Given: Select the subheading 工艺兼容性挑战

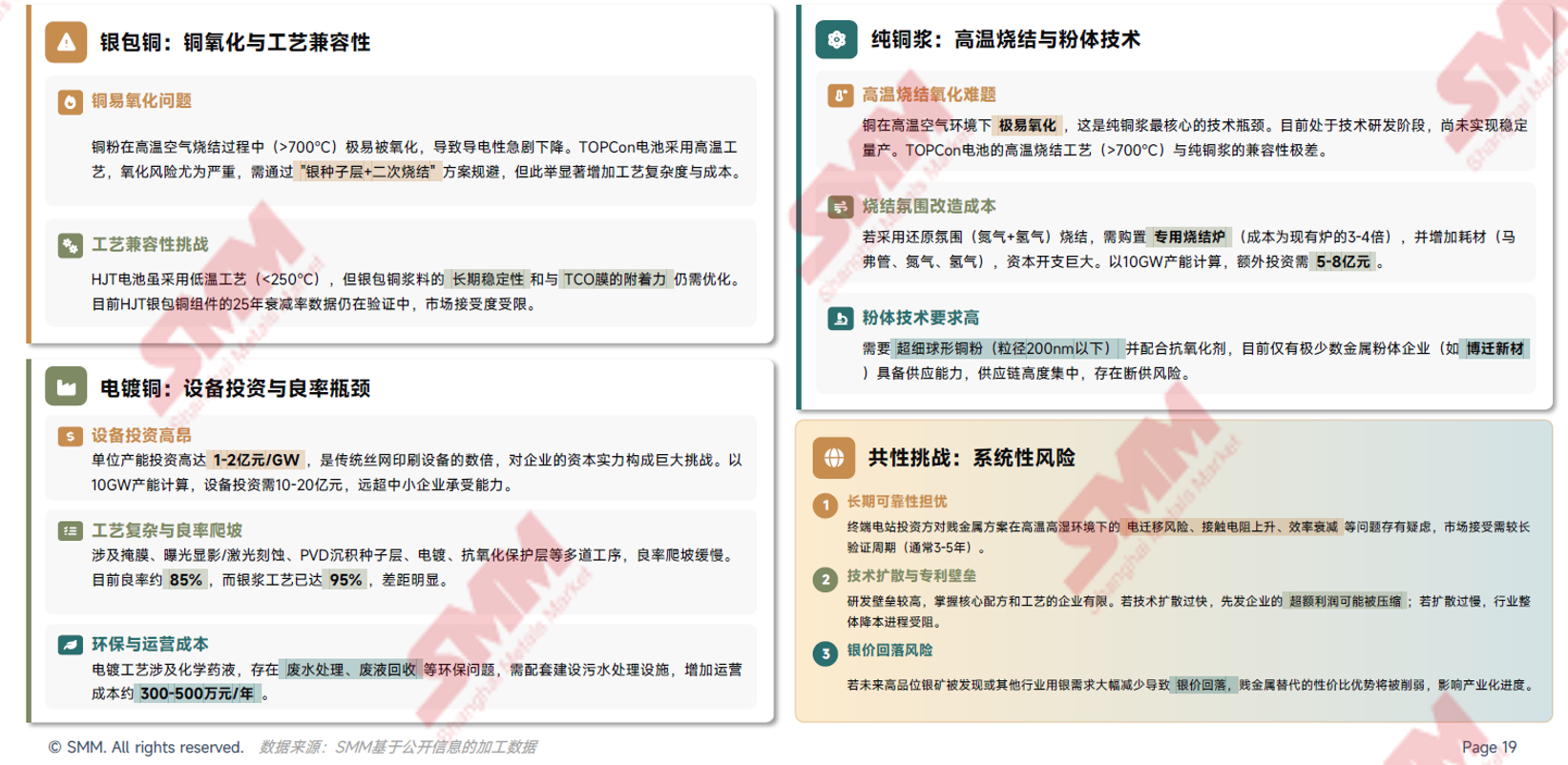Looking at the screenshot, I should pos(150,245).
